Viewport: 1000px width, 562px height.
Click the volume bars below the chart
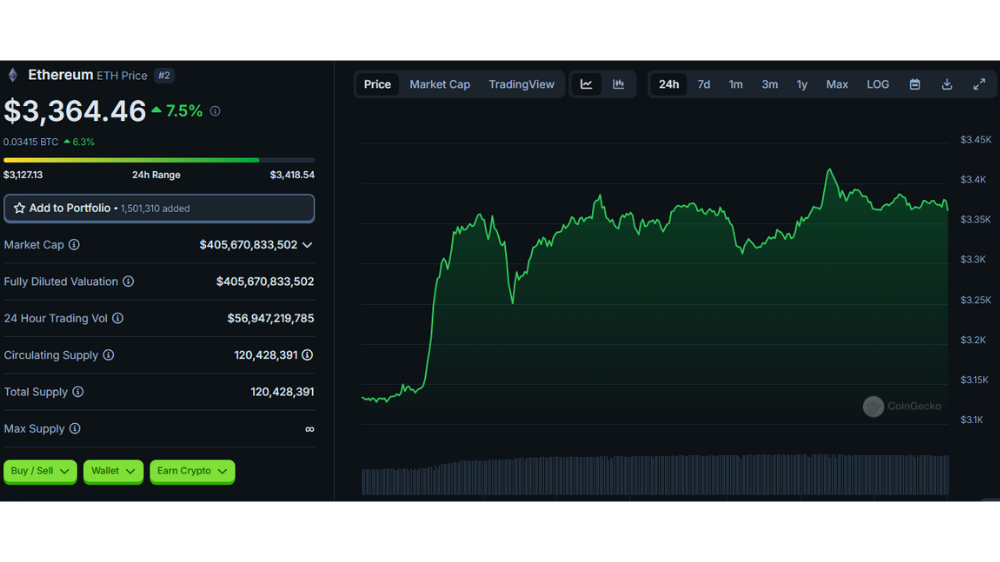point(655,475)
